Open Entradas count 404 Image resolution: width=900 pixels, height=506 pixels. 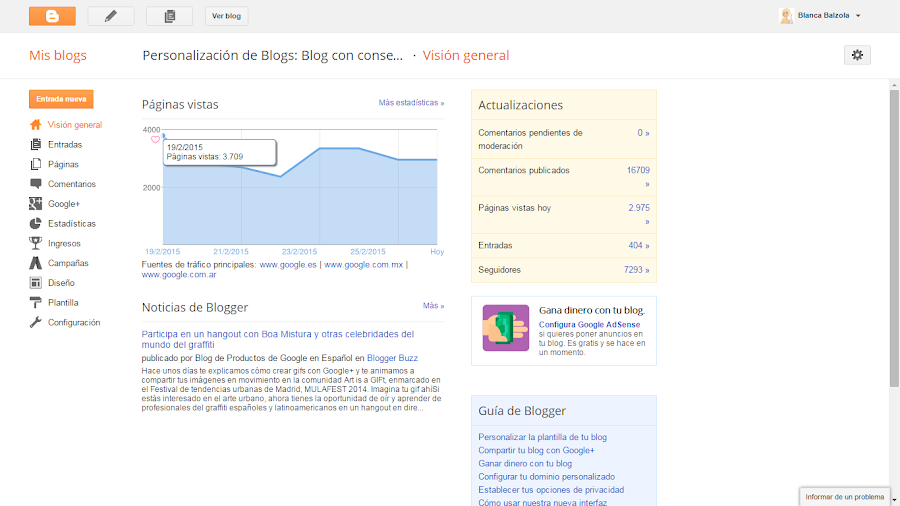pos(639,245)
